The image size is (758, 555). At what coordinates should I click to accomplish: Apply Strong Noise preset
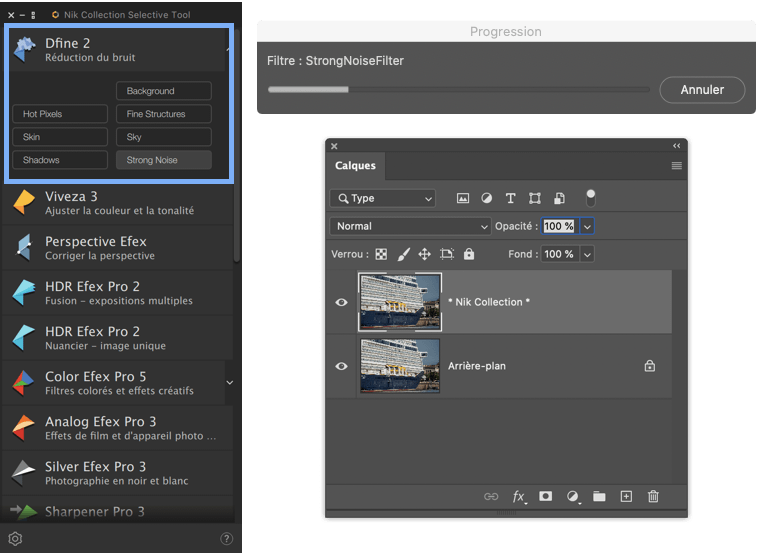coord(164,160)
